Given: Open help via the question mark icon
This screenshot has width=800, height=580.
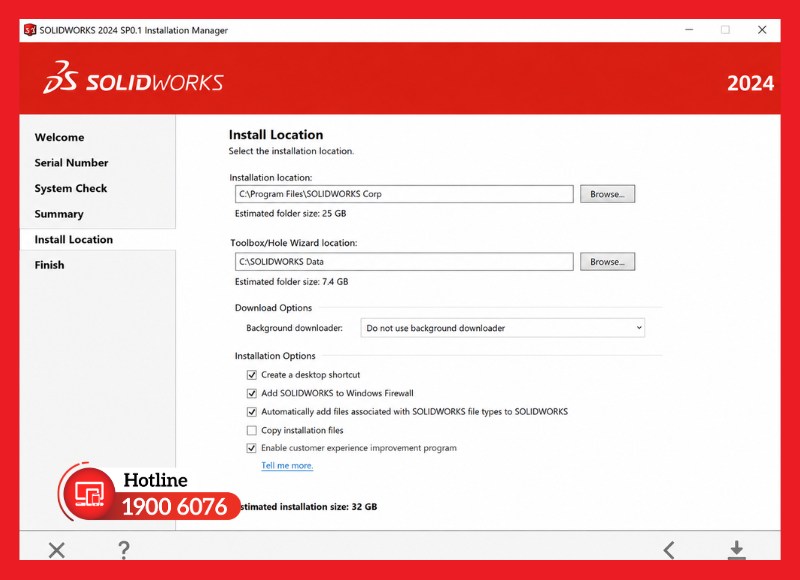Looking at the screenshot, I should pos(123,550).
